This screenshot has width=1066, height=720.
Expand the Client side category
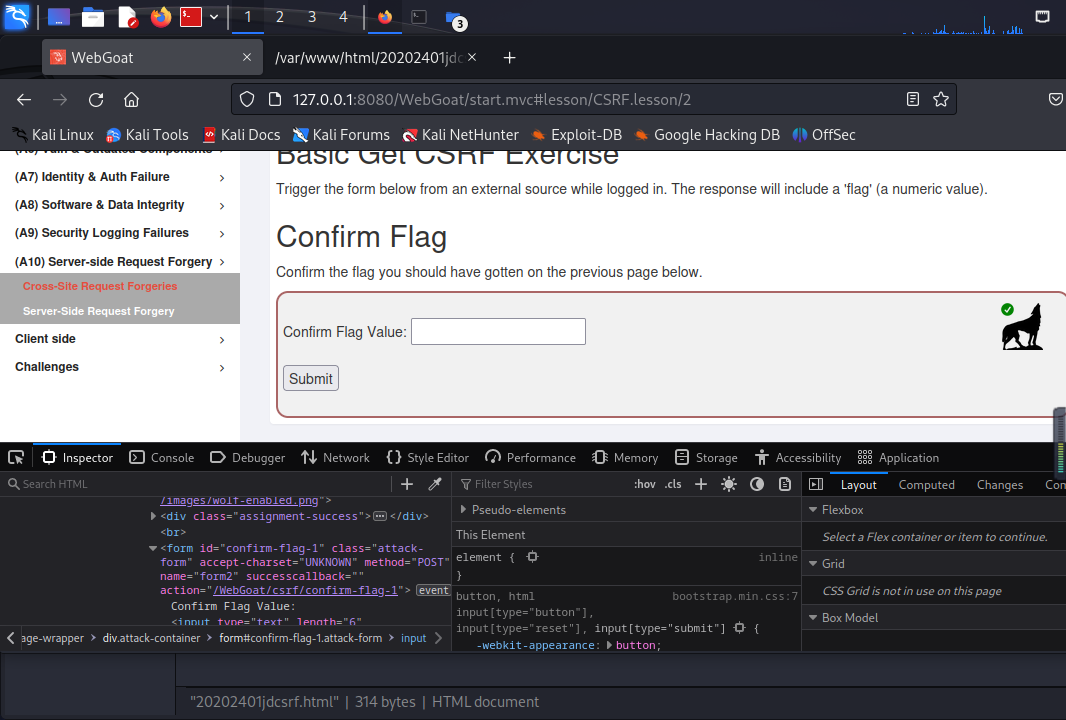point(120,339)
